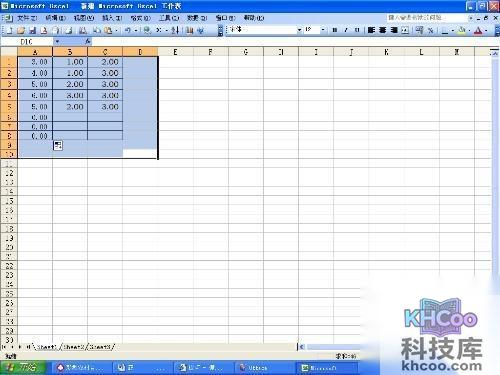The image size is (500, 375).
Task: Click the AutoSum sigma icon
Action: (x=159, y=30)
